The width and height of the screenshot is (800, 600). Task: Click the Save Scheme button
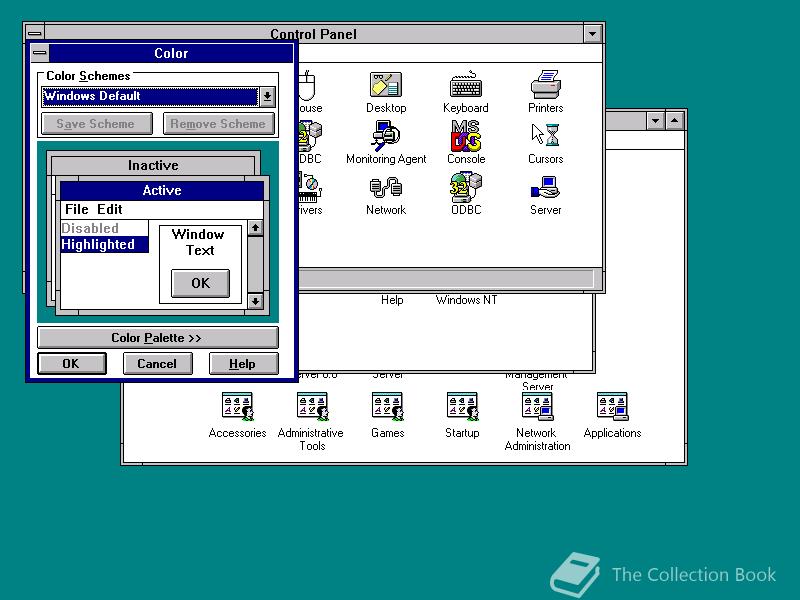pyautogui.click(x=96, y=124)
